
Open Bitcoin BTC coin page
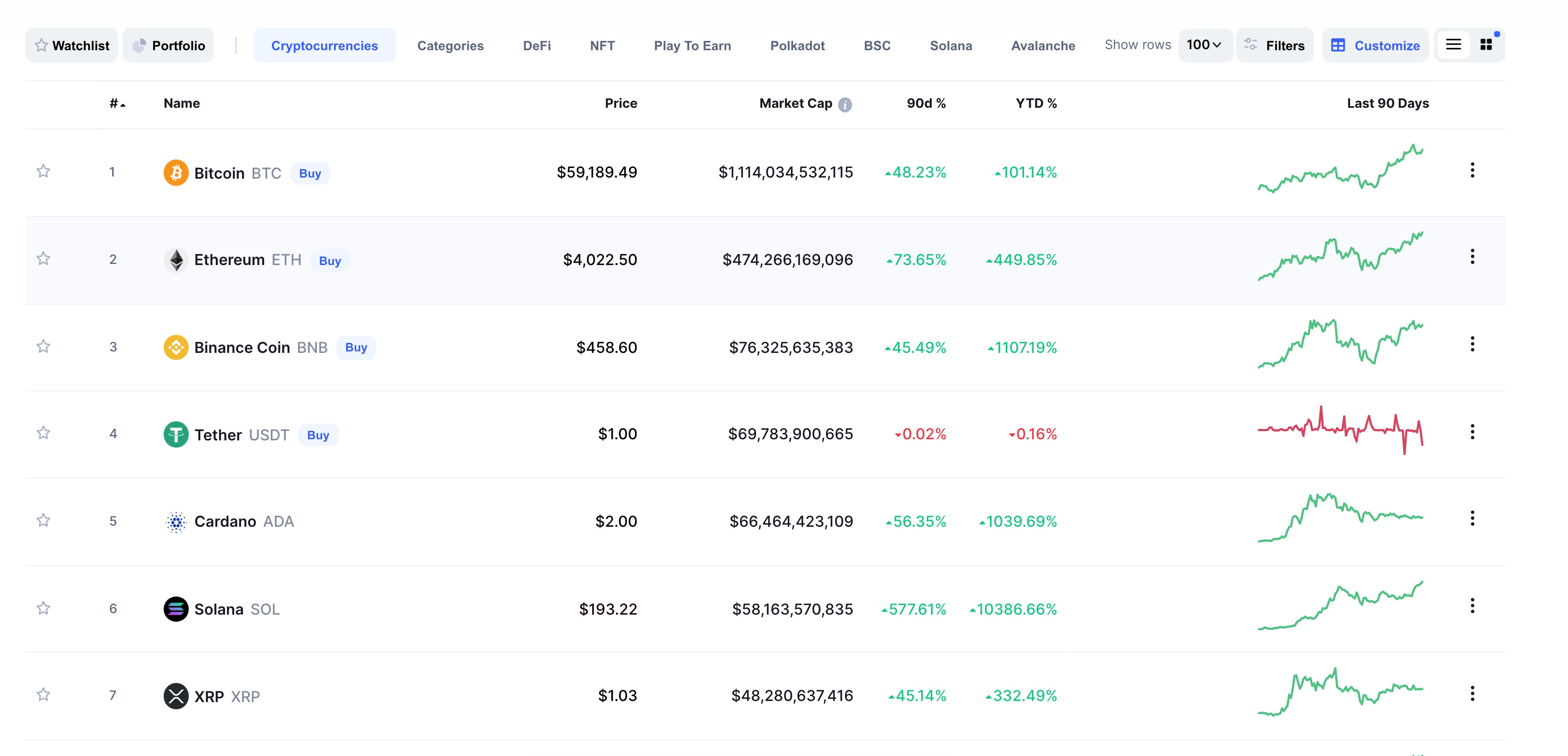pyautogui.click(x=237, y=173)
